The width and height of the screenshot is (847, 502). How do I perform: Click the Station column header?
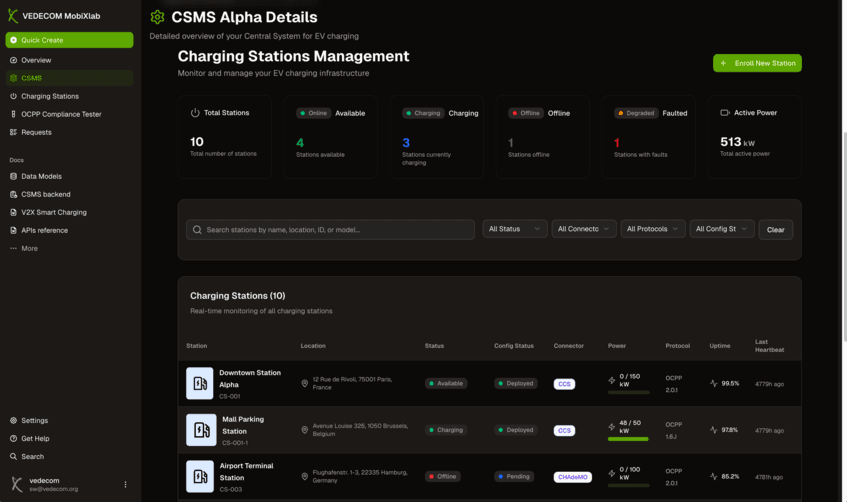[197, 346]
